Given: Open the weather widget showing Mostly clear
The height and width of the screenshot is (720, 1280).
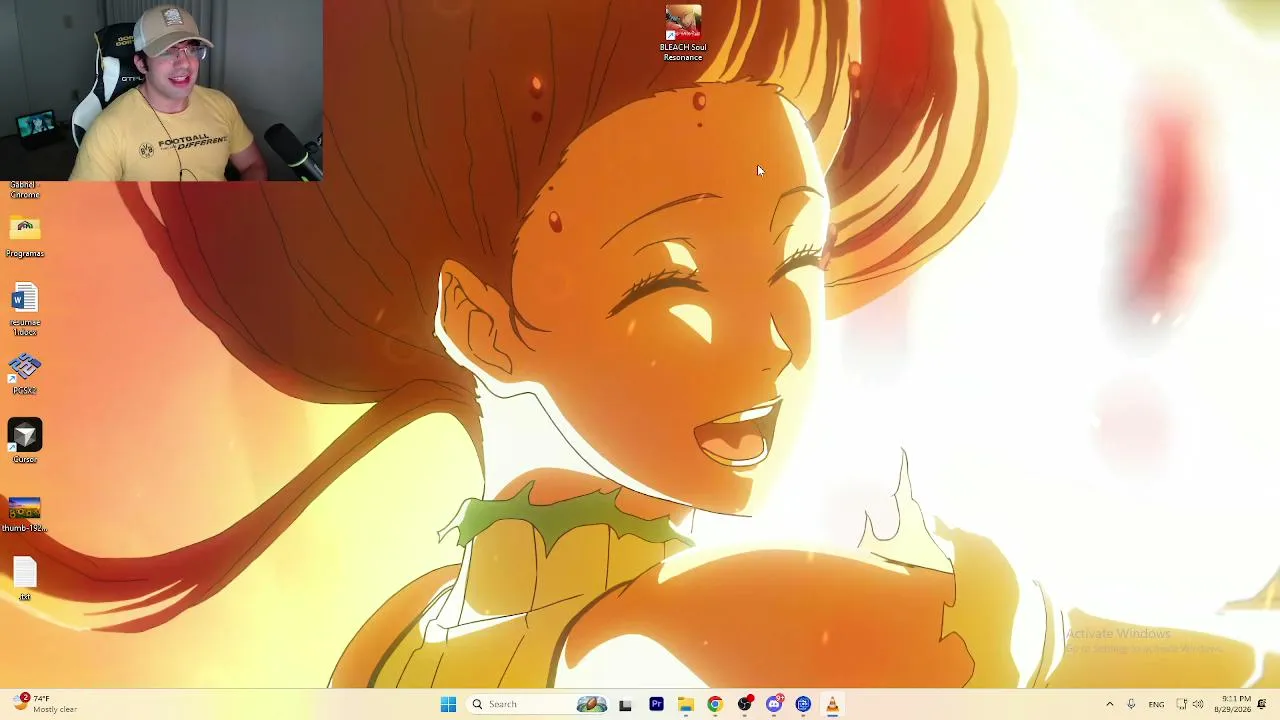Looking at the screenshot, I should point(45,704).
